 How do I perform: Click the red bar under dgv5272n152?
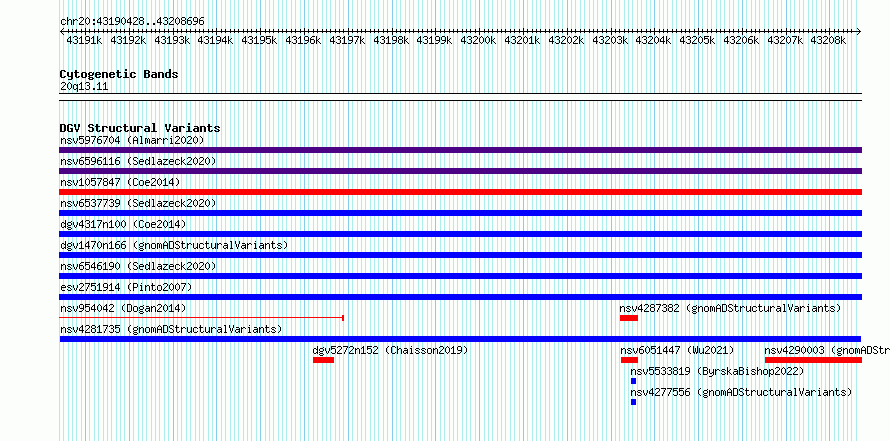pos(324,360)
